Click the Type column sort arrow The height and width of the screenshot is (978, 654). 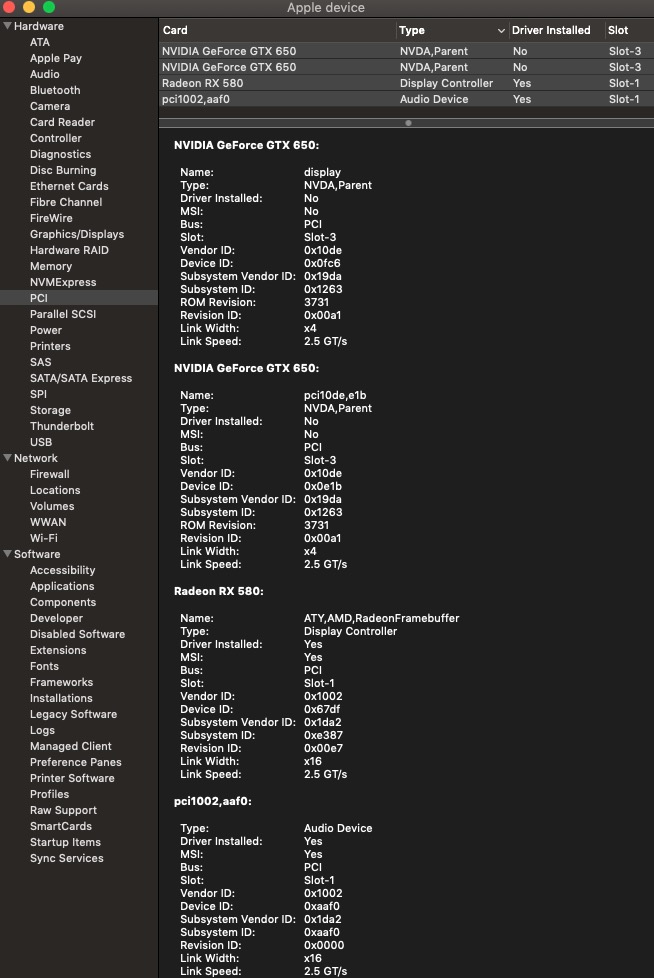[501, 31]
